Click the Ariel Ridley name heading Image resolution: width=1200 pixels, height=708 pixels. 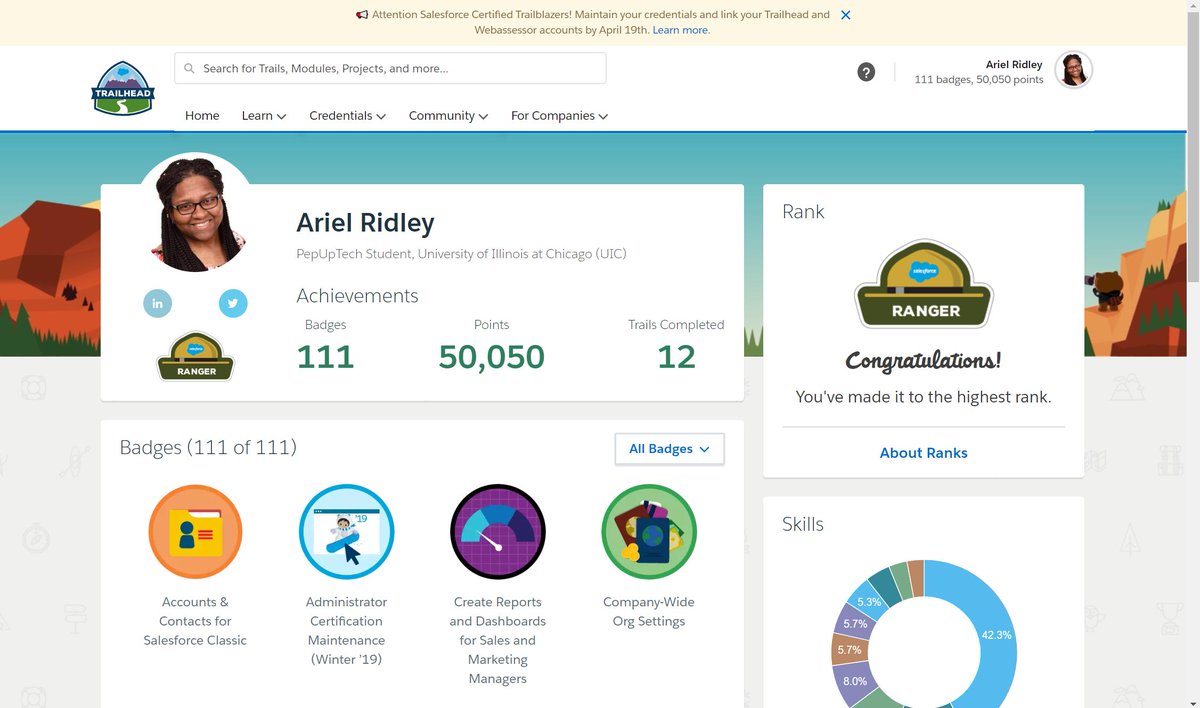366,222
